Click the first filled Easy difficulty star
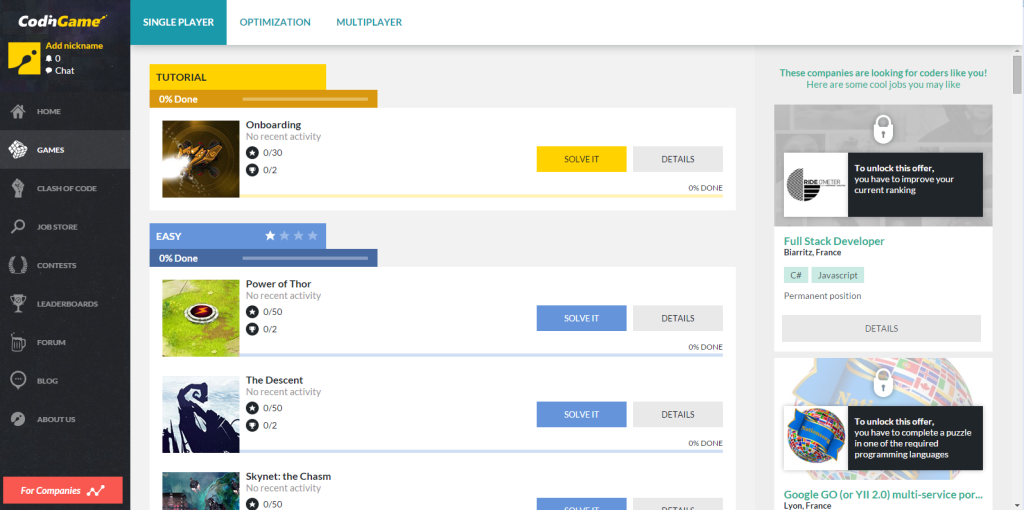Image resolution: width=1024 pixels, height=510 pixels. click(270, 236)
